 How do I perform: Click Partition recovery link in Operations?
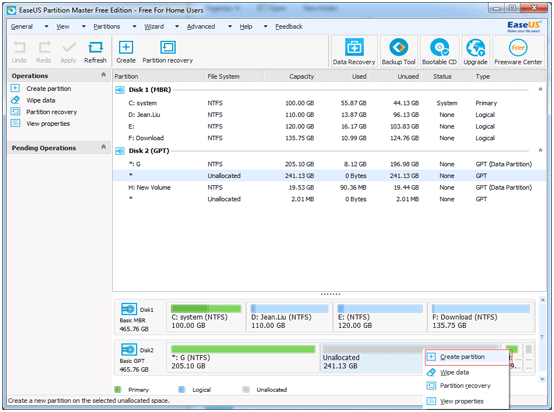pos(52,112)
